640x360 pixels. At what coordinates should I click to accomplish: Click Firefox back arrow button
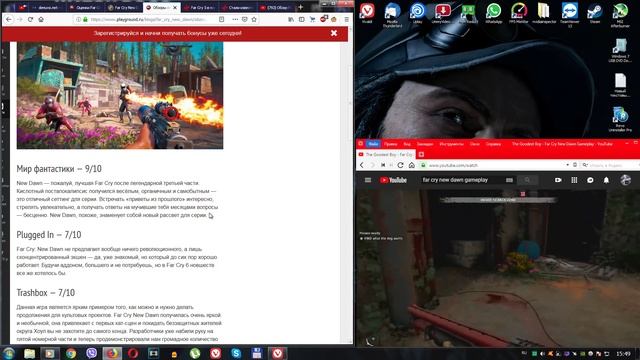[x=9, y=19]
